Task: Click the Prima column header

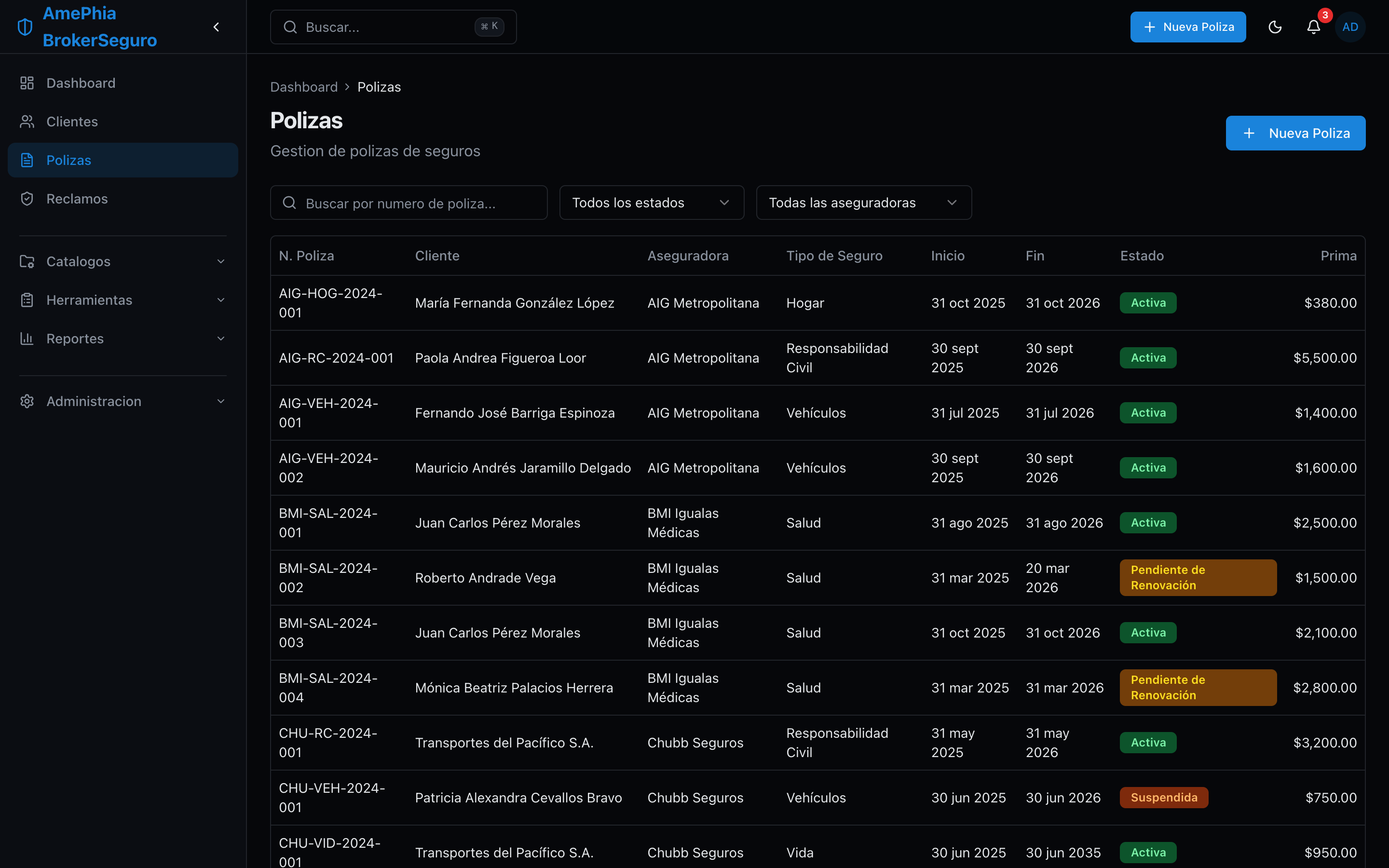Action: click(x=1338, y=256)
